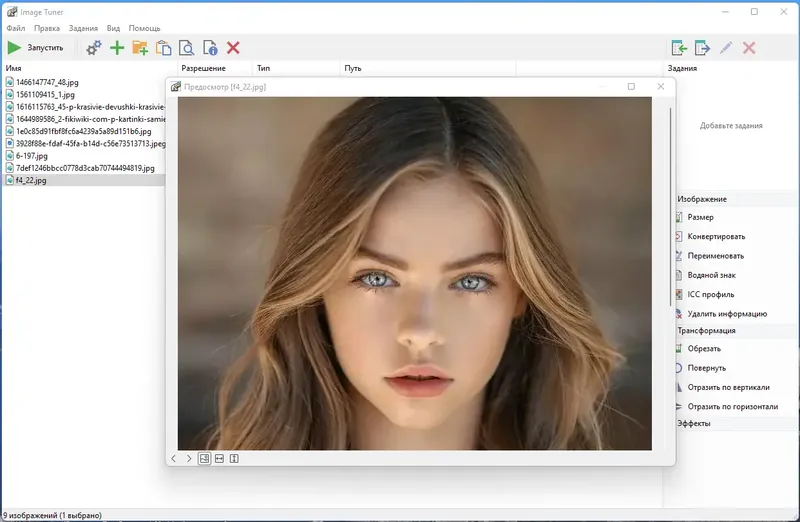The width and height of the screenshot is (800, 522).
Task: Select file 1561109415_1.jpg in the list
Action: 45,94
